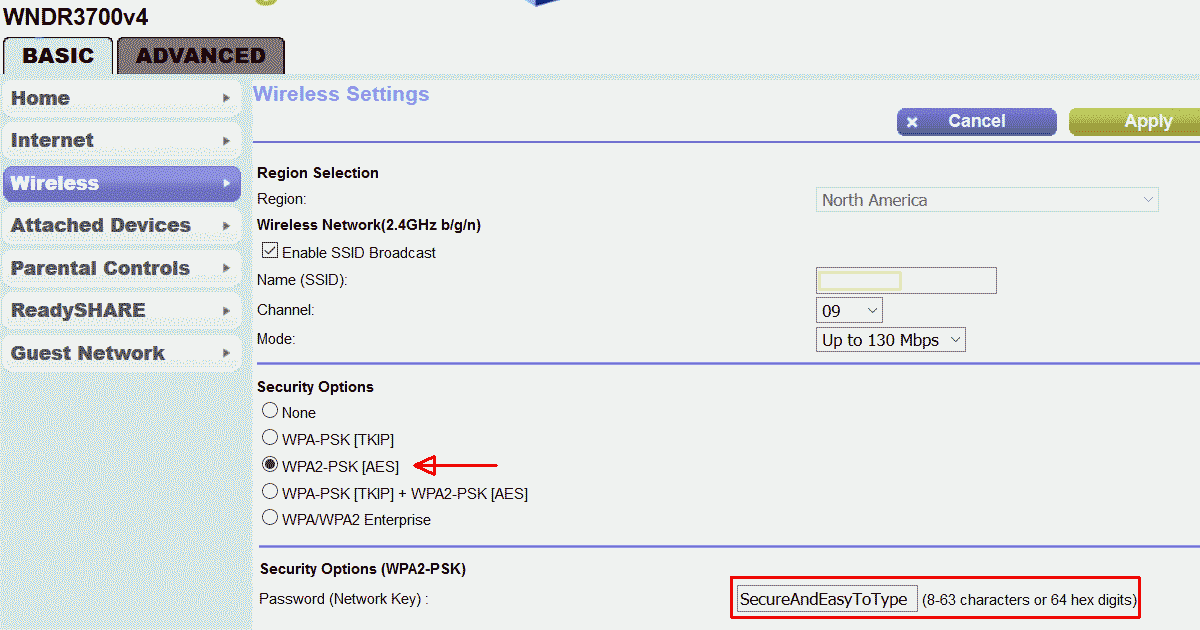Screen dimensions: 1200x630
Task: Open the Parental Controls section
Action: pyautogui.click(x=122, y=268)
